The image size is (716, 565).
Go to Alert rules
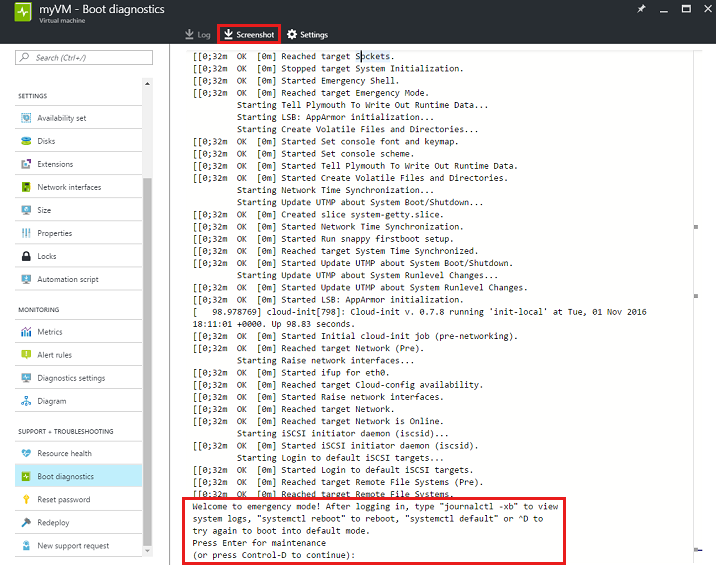[56, 355]
